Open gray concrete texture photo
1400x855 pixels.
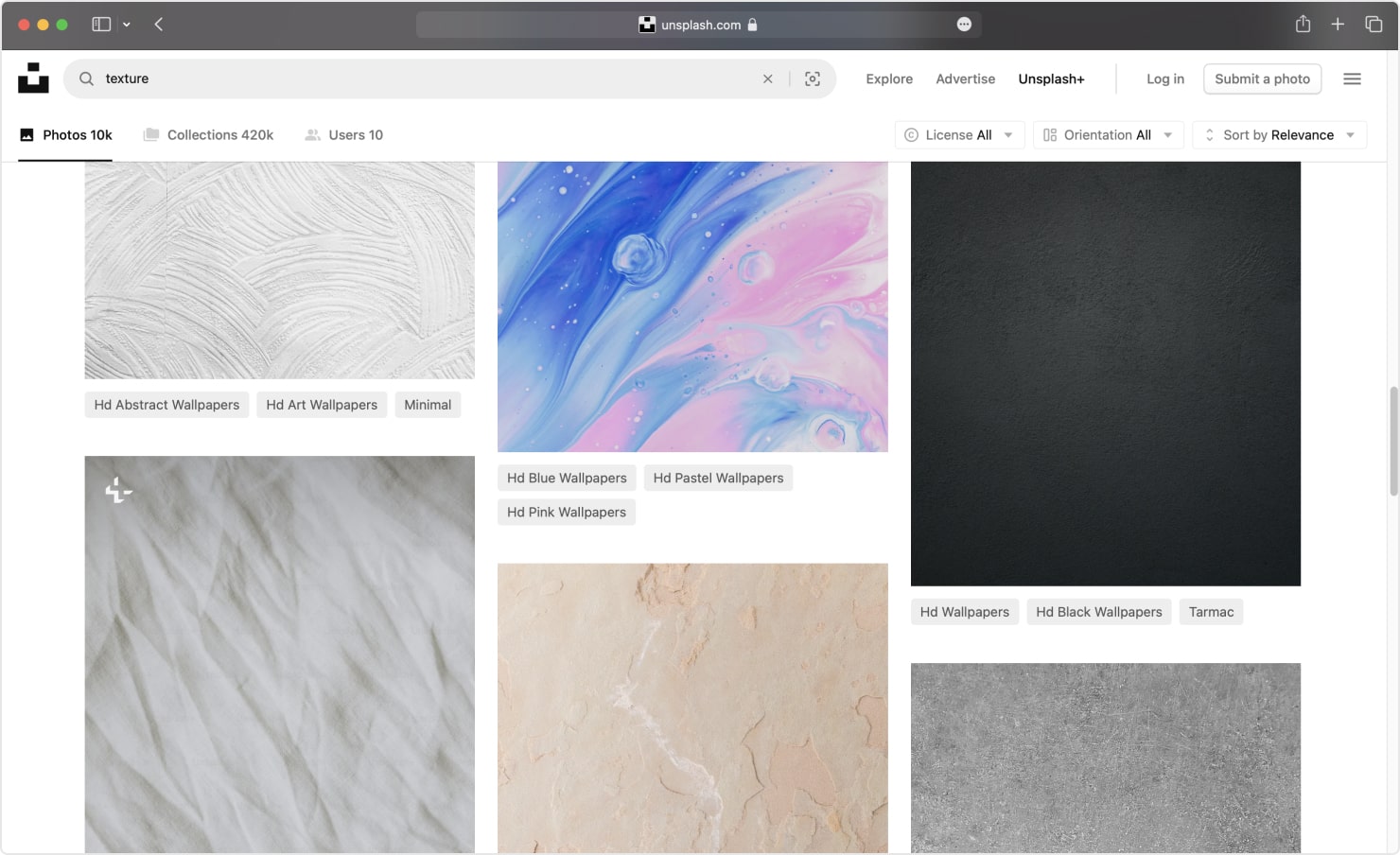tap(1106, 758)
